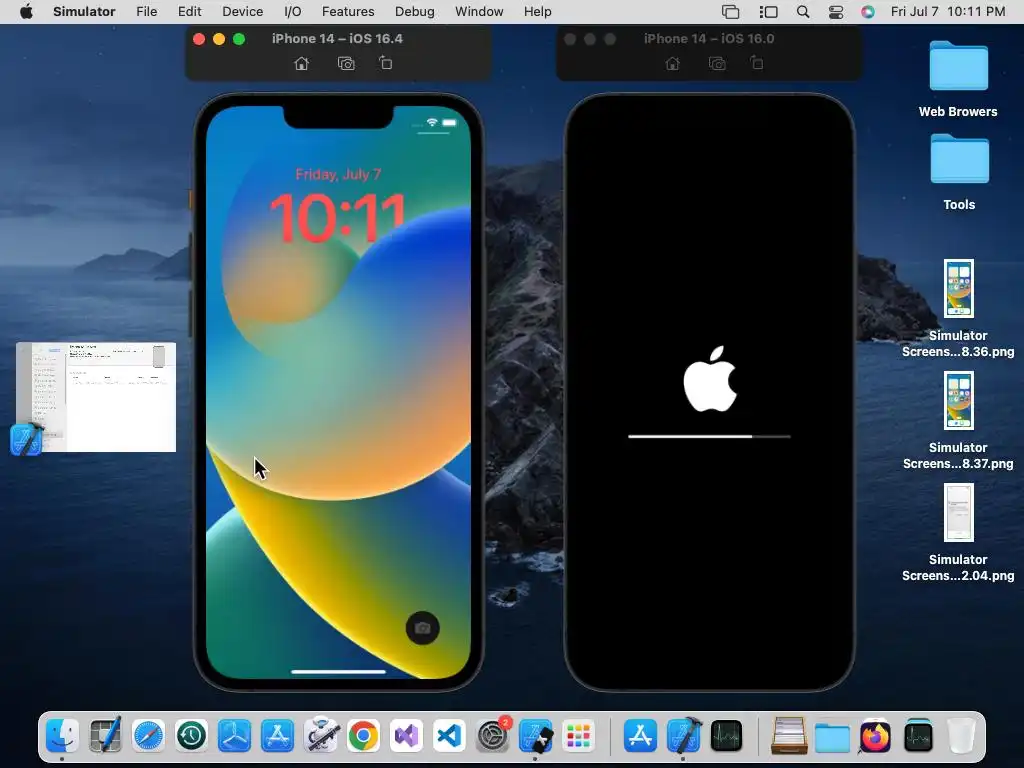Open Spotlight search from menu bar
The width and height of the screenshot is (1024, 768).
pos(803,12)
